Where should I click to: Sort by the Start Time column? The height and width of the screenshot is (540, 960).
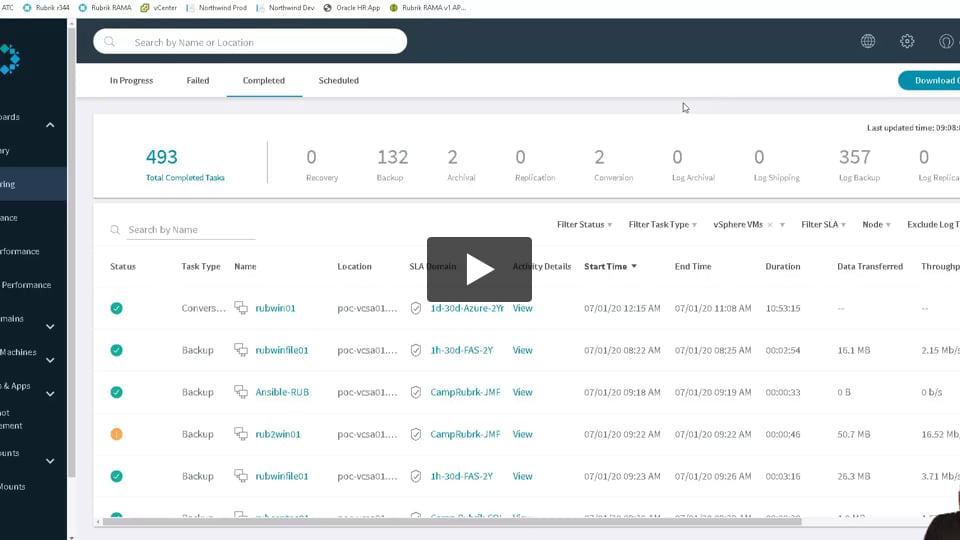point(610,266)
